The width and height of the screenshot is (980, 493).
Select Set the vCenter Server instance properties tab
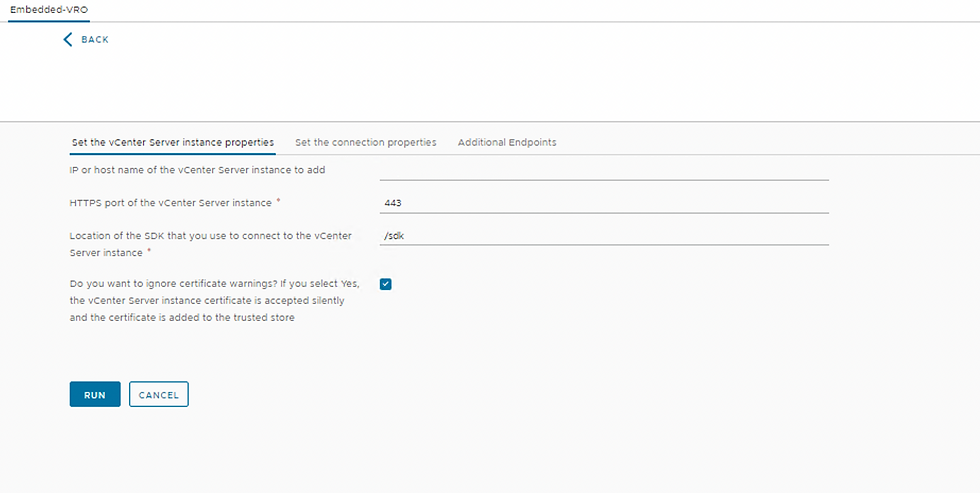pyautogui.click(x=172, y=142)
